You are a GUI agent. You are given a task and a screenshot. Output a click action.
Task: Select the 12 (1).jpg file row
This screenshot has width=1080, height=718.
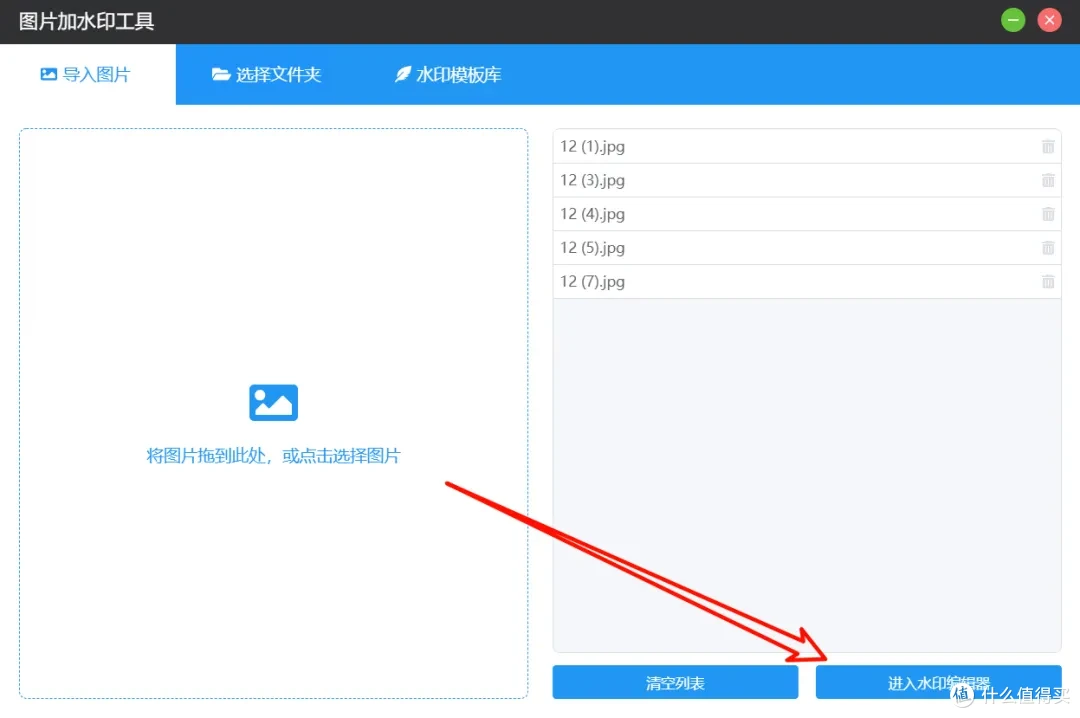(x=807, y=146)
